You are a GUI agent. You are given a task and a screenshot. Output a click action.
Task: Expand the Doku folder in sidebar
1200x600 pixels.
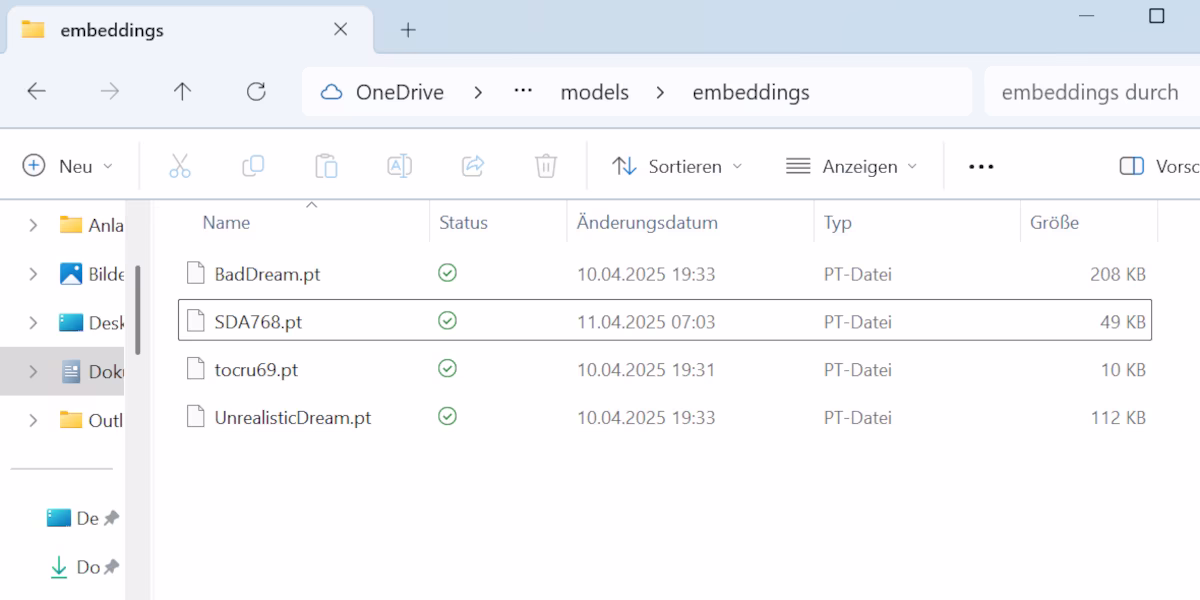tap(33, 371)
